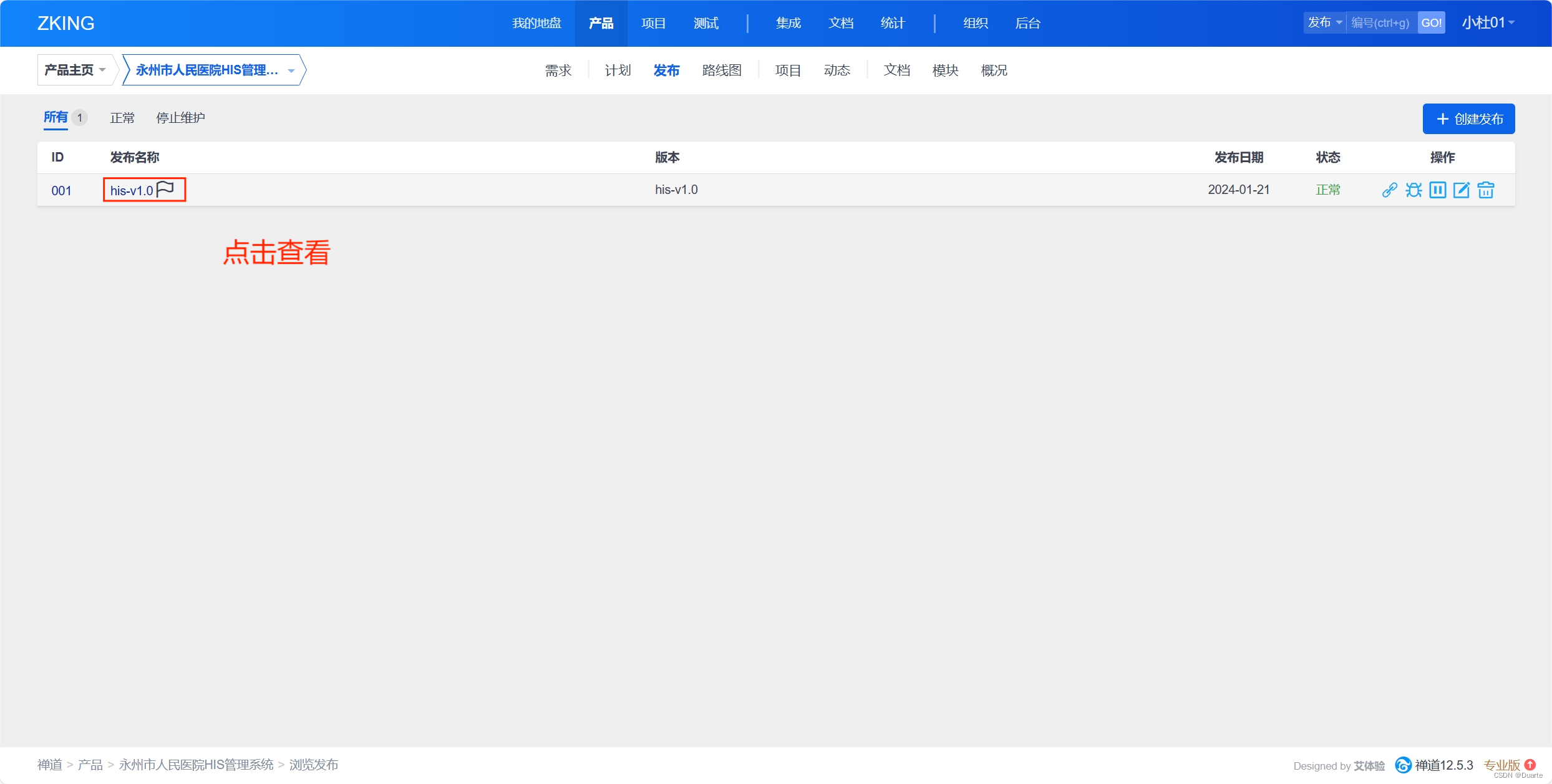This screenshot has width=1552, height=784.
Task: Click the link stories chain icon
Action: tap(1389, 190)
